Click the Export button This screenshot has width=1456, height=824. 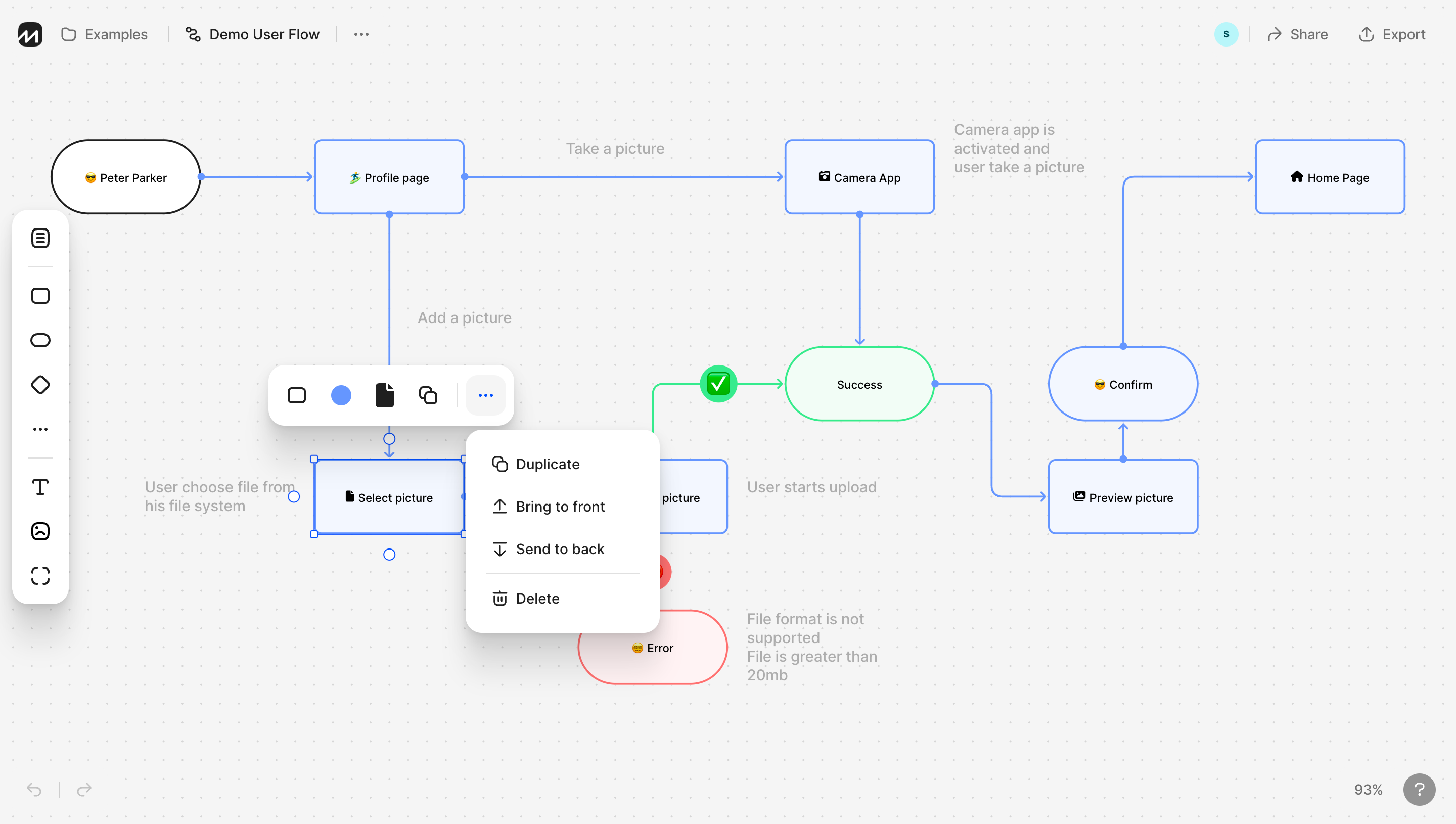pyautogui.click(x=1391, y=34)
